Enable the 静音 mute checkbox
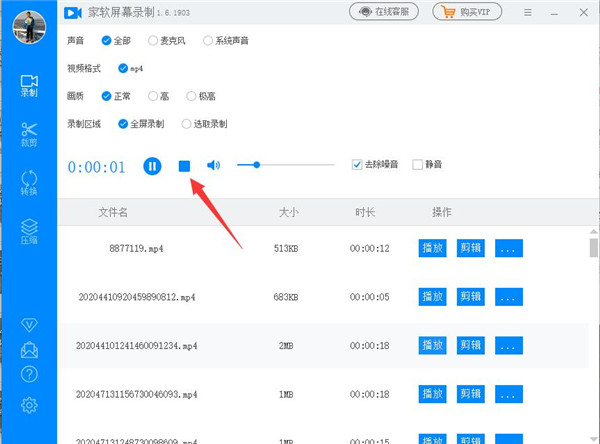This screenshot has width=600, height=444. [x=417, y=164]
